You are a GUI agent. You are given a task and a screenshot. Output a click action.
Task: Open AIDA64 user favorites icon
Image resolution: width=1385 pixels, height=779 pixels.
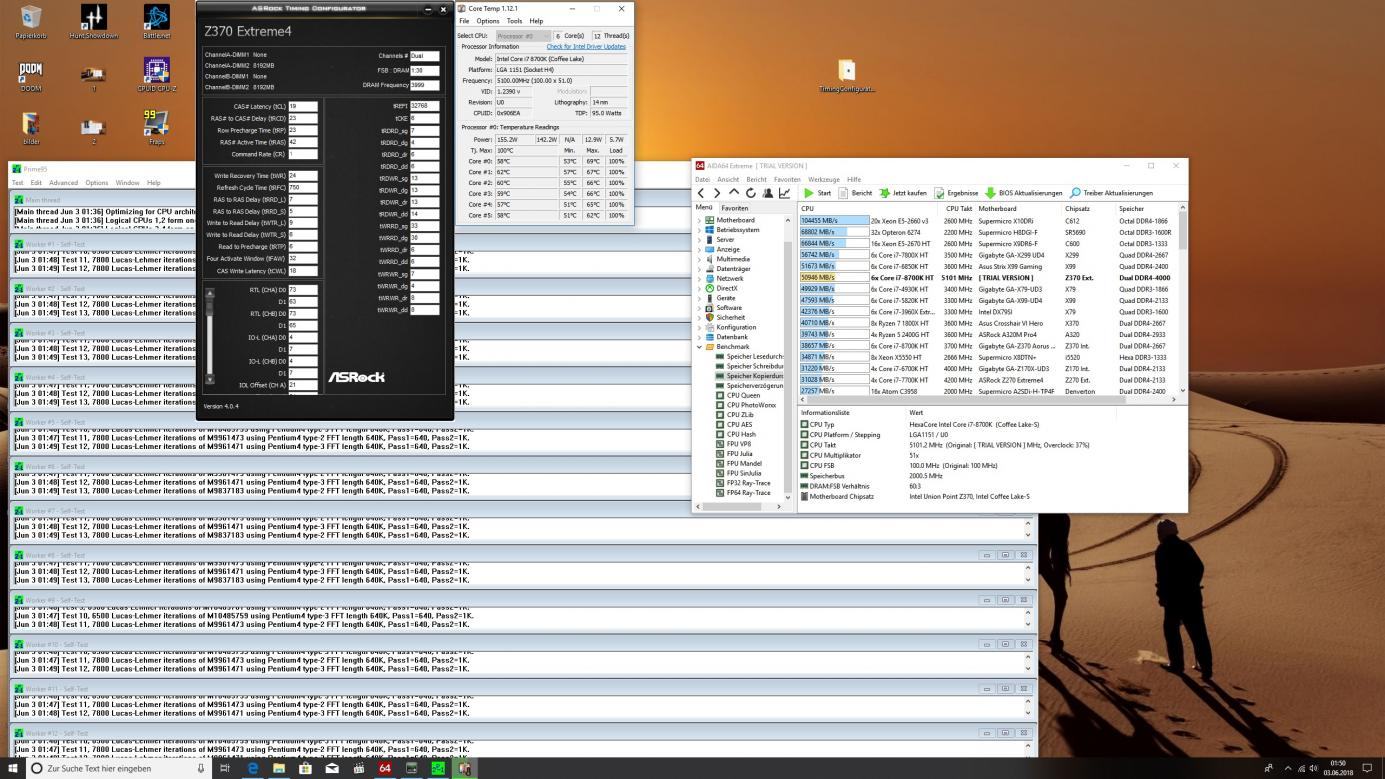coord(767,193)
